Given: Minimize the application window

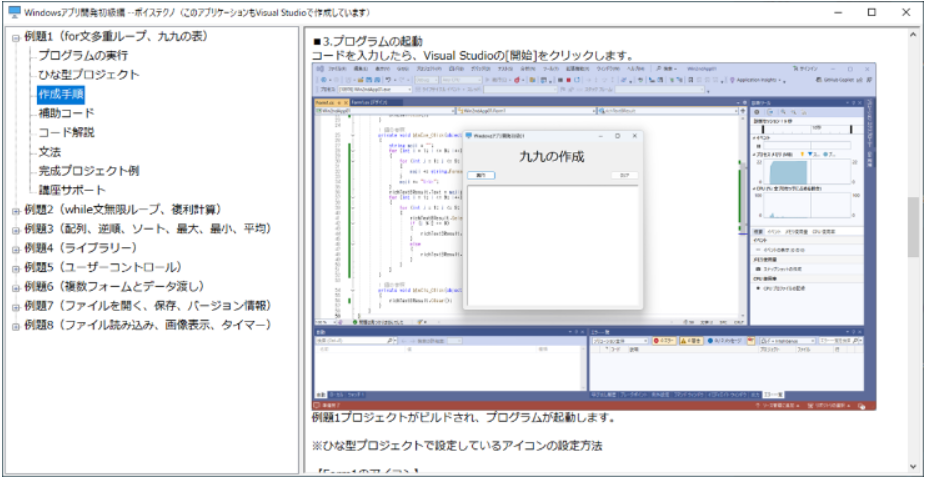Looking at the screenshot, I should [837, 12].
